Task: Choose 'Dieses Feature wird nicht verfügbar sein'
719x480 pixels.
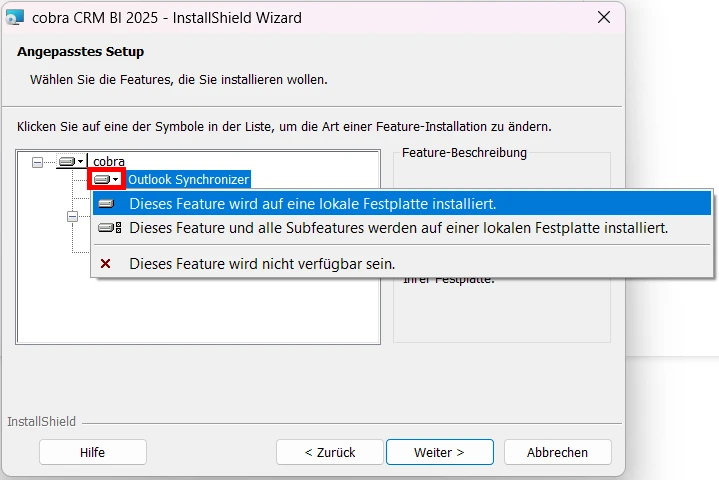Action: [402, 264]
